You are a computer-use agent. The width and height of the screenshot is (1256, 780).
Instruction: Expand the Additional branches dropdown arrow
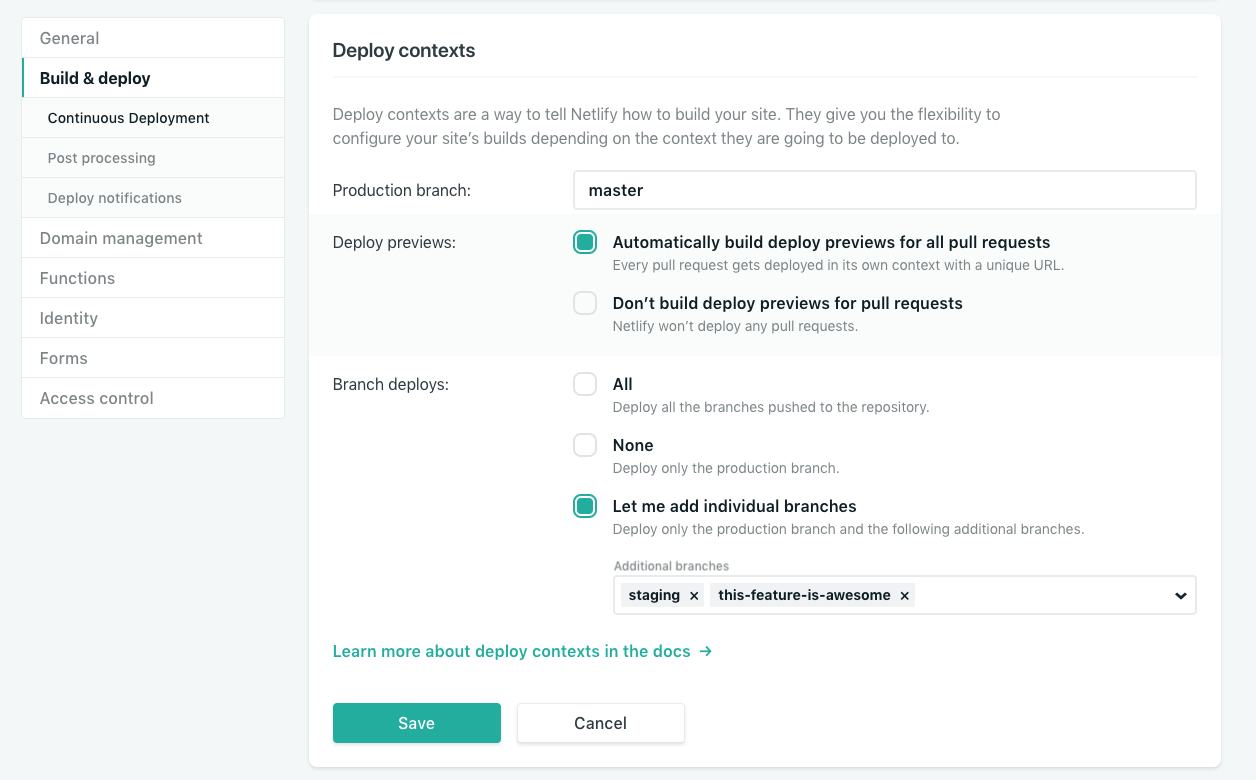[1180, 596]
